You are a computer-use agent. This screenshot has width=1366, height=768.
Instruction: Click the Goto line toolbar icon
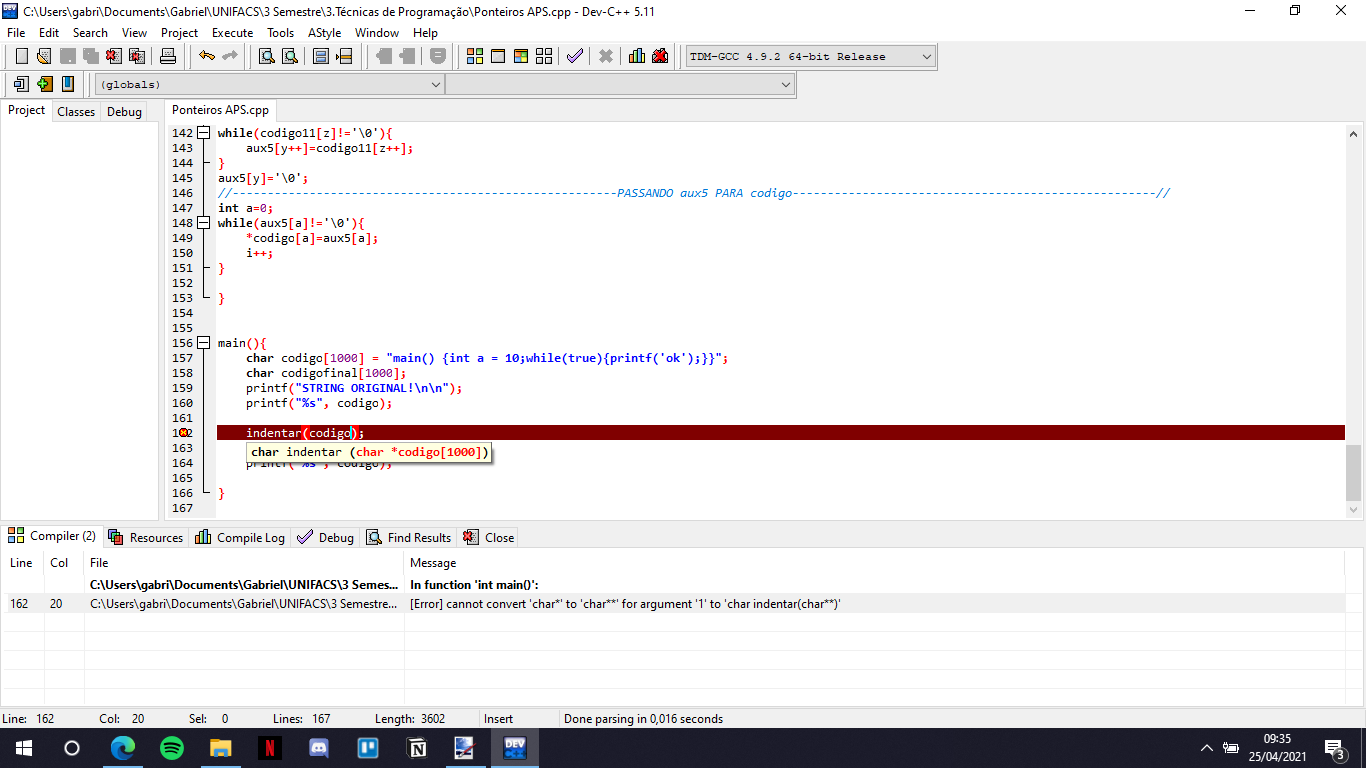tap(344, 56)
